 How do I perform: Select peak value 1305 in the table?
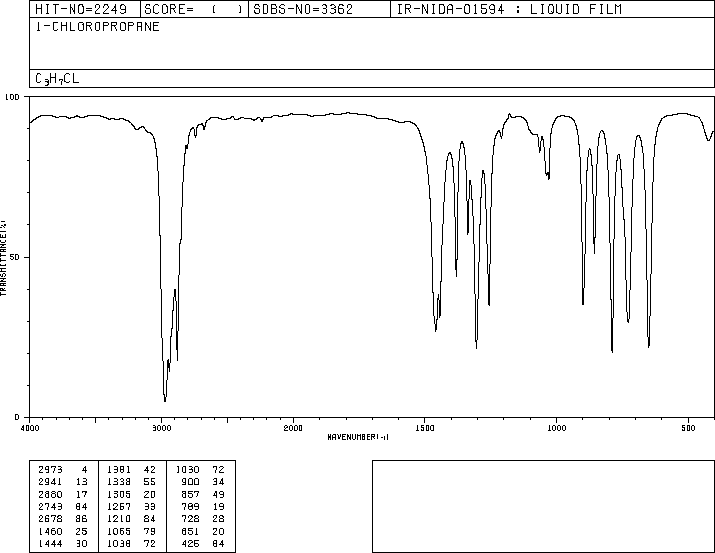point(119,494)
